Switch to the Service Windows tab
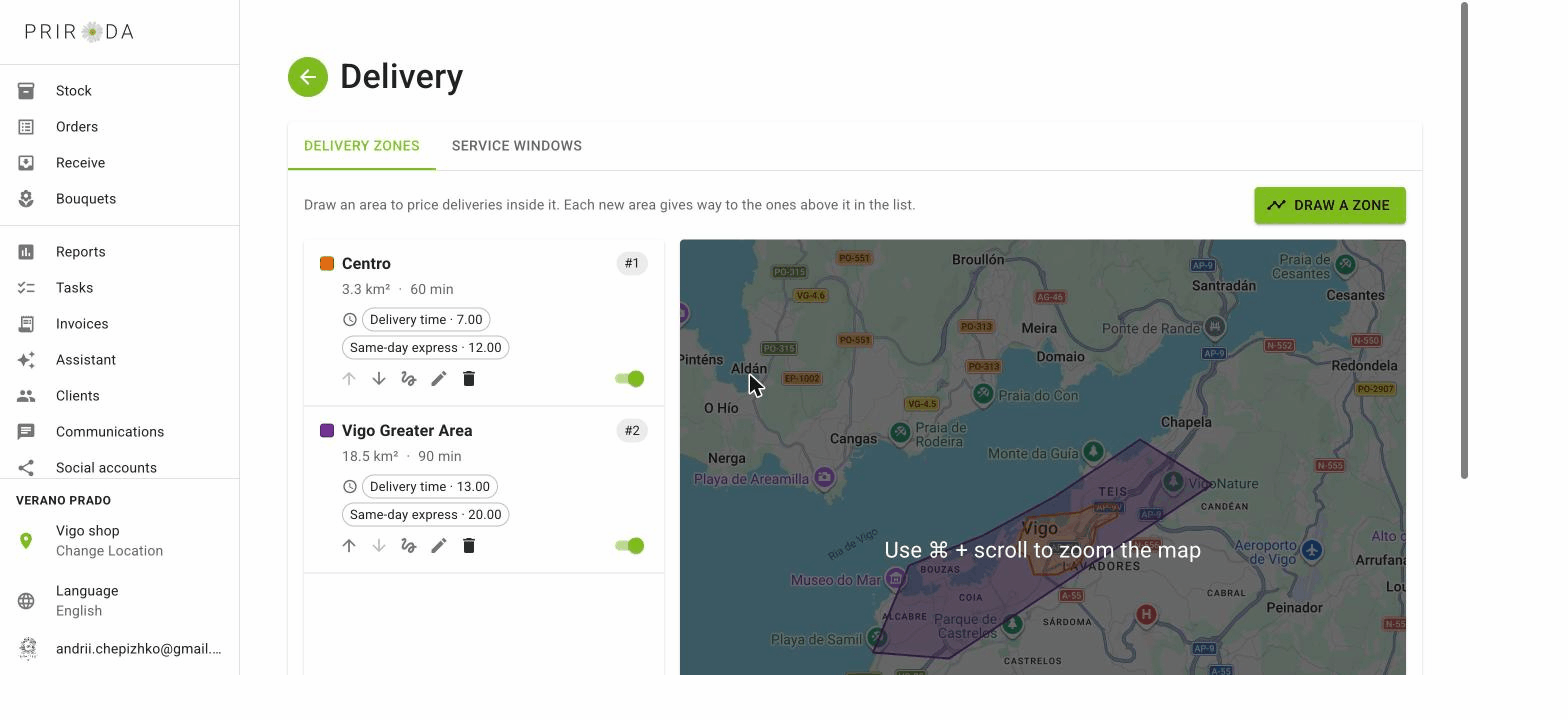Viewport: 1568px width, 720px height. click(x=517, y=146)
